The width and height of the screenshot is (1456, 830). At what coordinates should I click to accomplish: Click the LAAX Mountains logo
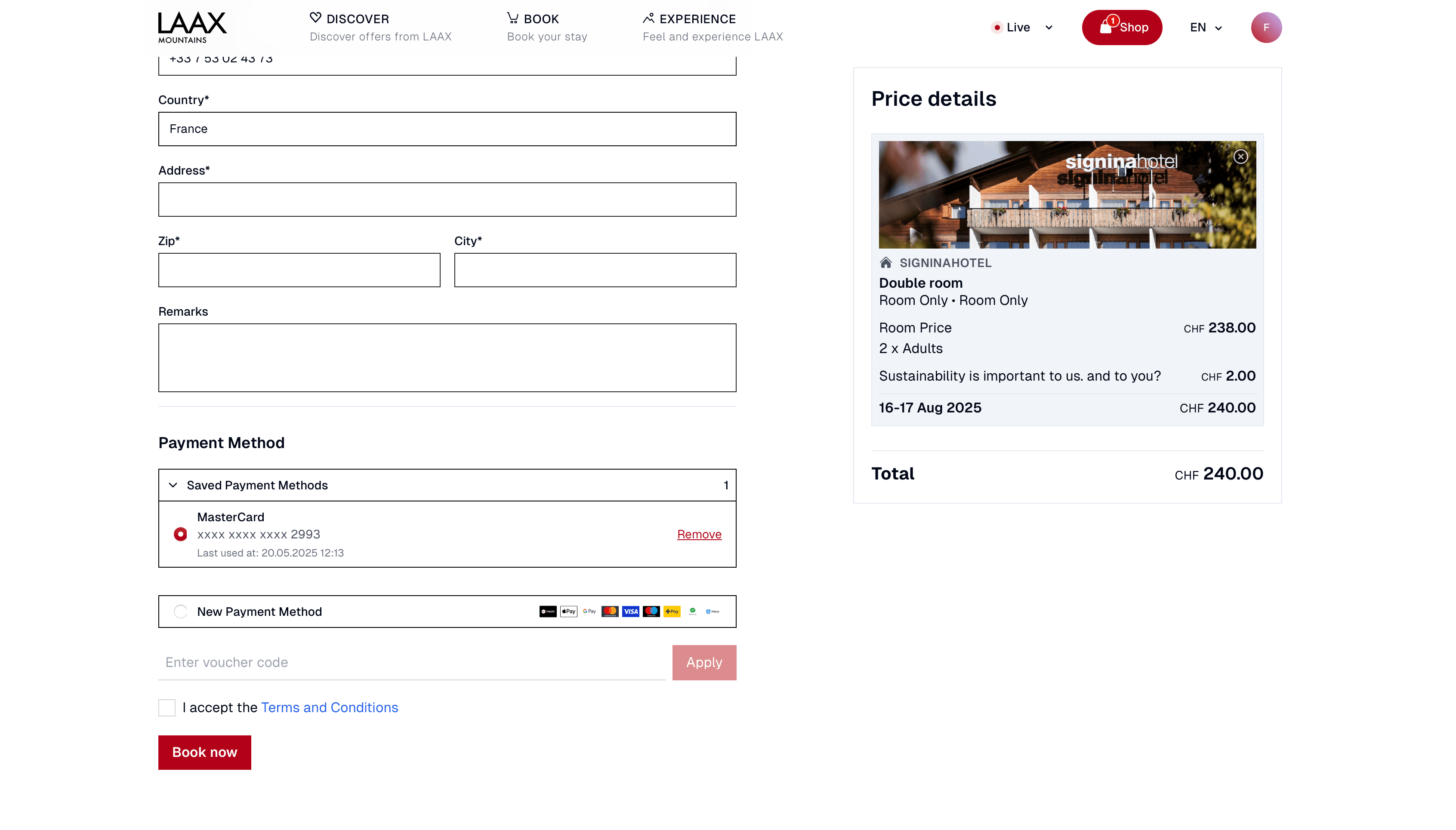click(191, 27)
